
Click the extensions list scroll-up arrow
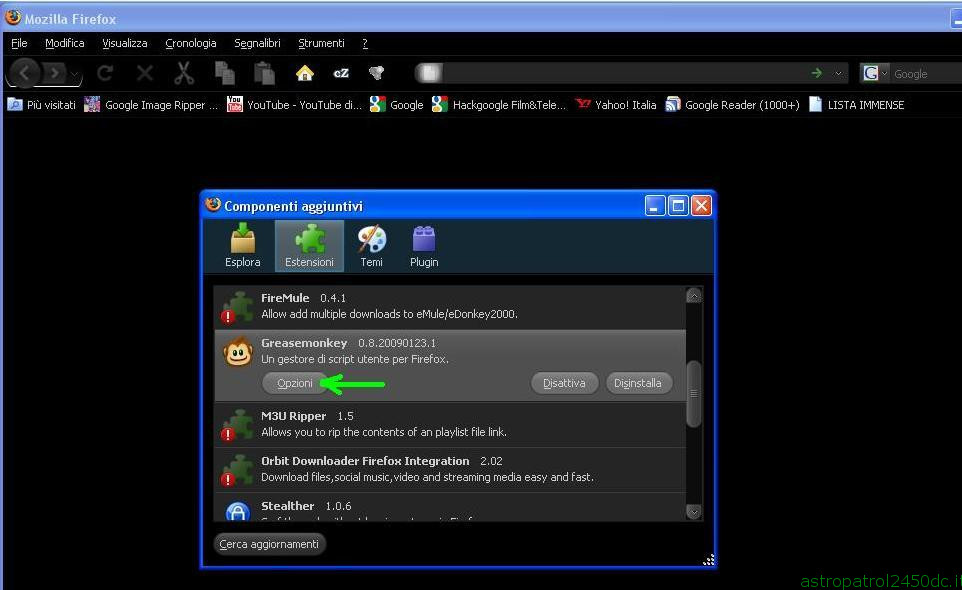pyautogui.click(x=694, y=296)
